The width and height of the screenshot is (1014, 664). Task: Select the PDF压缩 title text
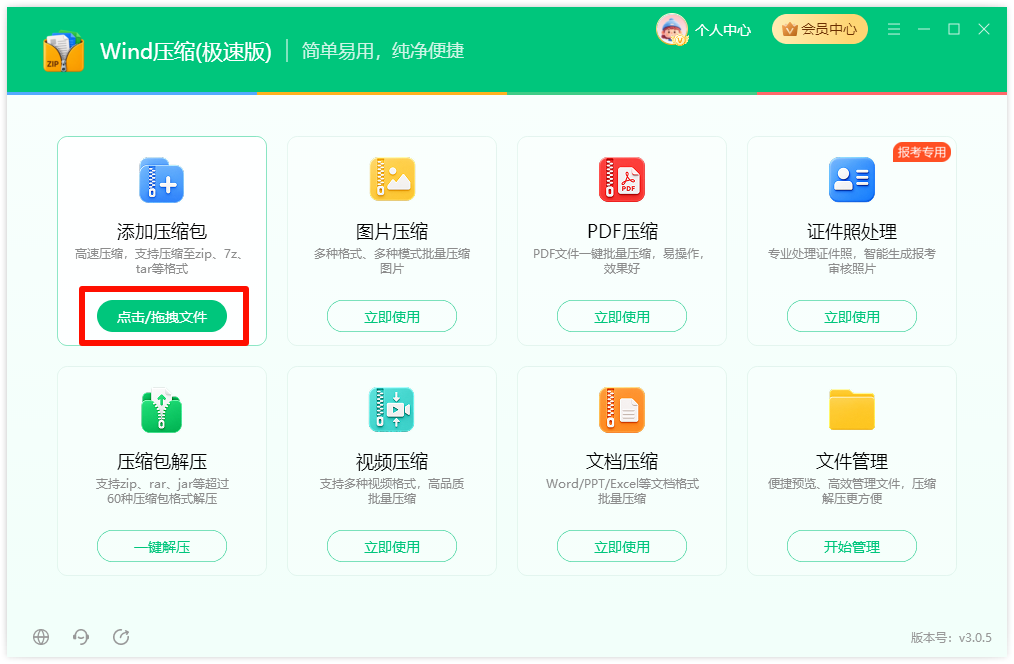click(622, 231)
